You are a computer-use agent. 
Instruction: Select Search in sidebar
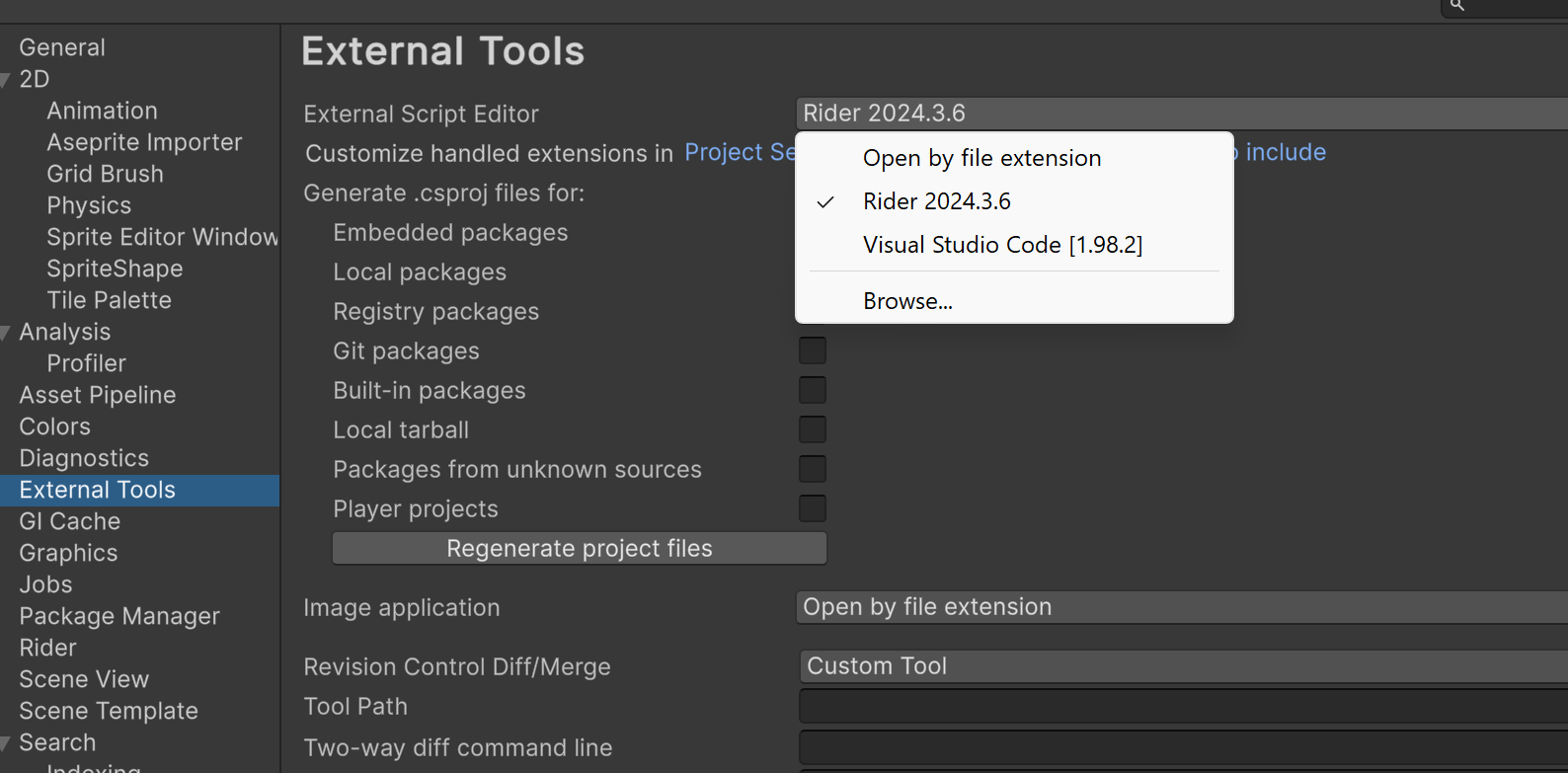(57, 742)
